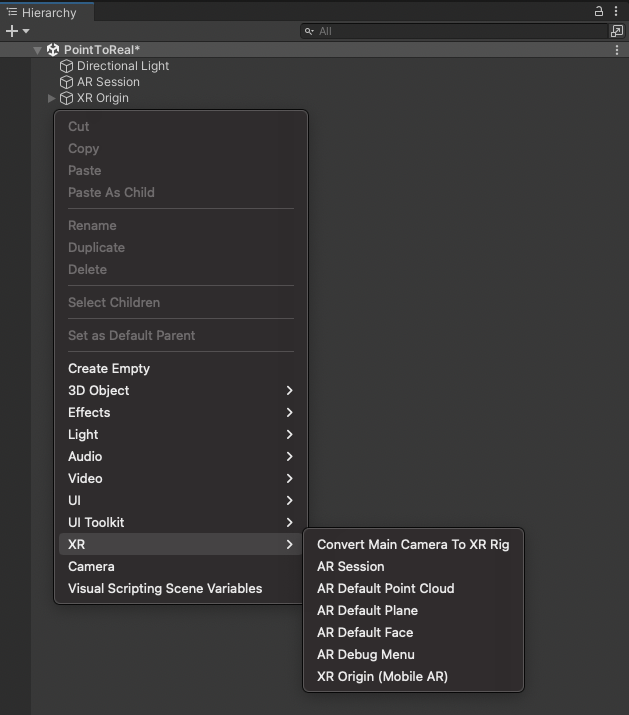Screen dimensions: 629x715
Task: Click the search-by-type icon beside search field
Action: (x=616, y=31)
